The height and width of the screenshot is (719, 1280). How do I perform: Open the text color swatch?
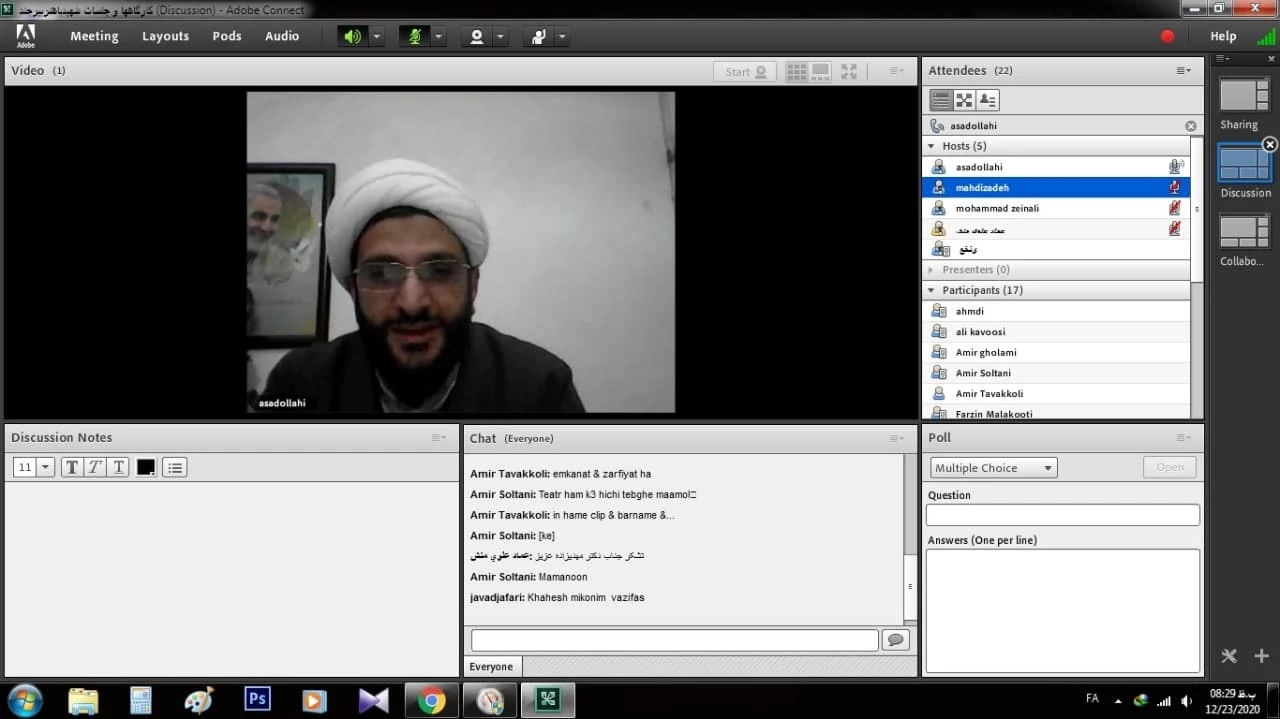[146, 467]
